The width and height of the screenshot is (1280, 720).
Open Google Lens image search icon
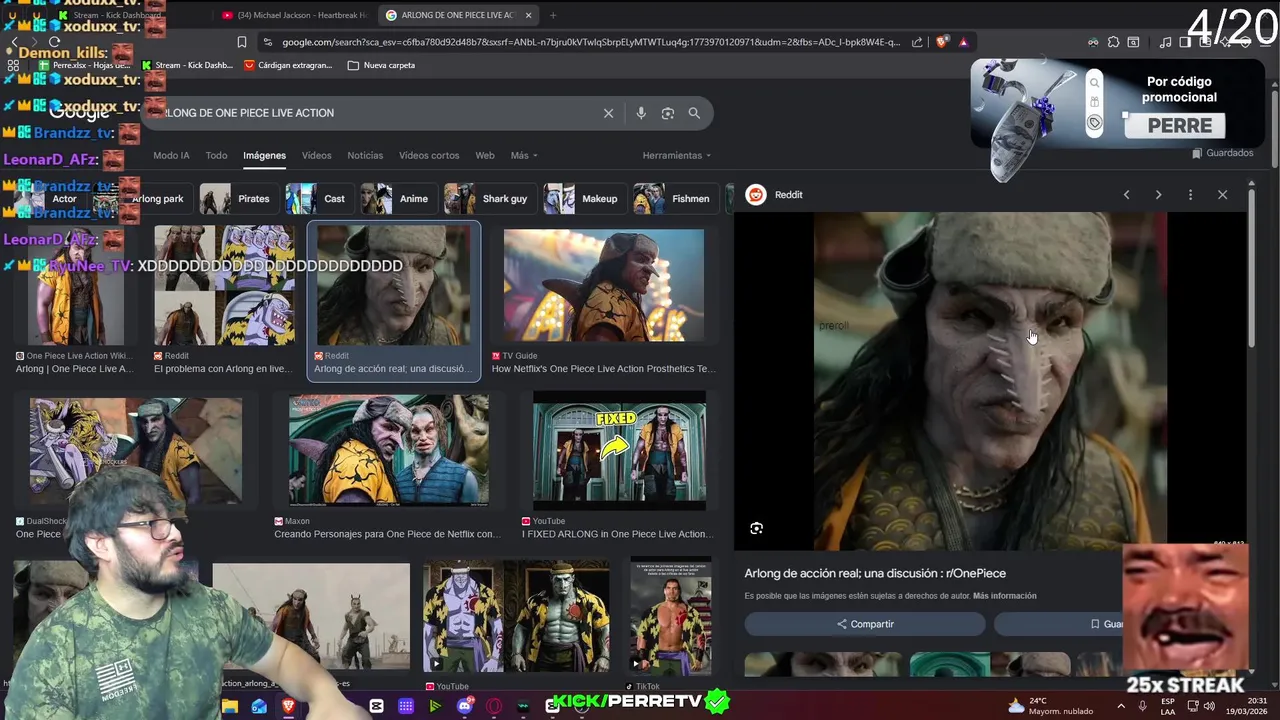coord(668,113)
